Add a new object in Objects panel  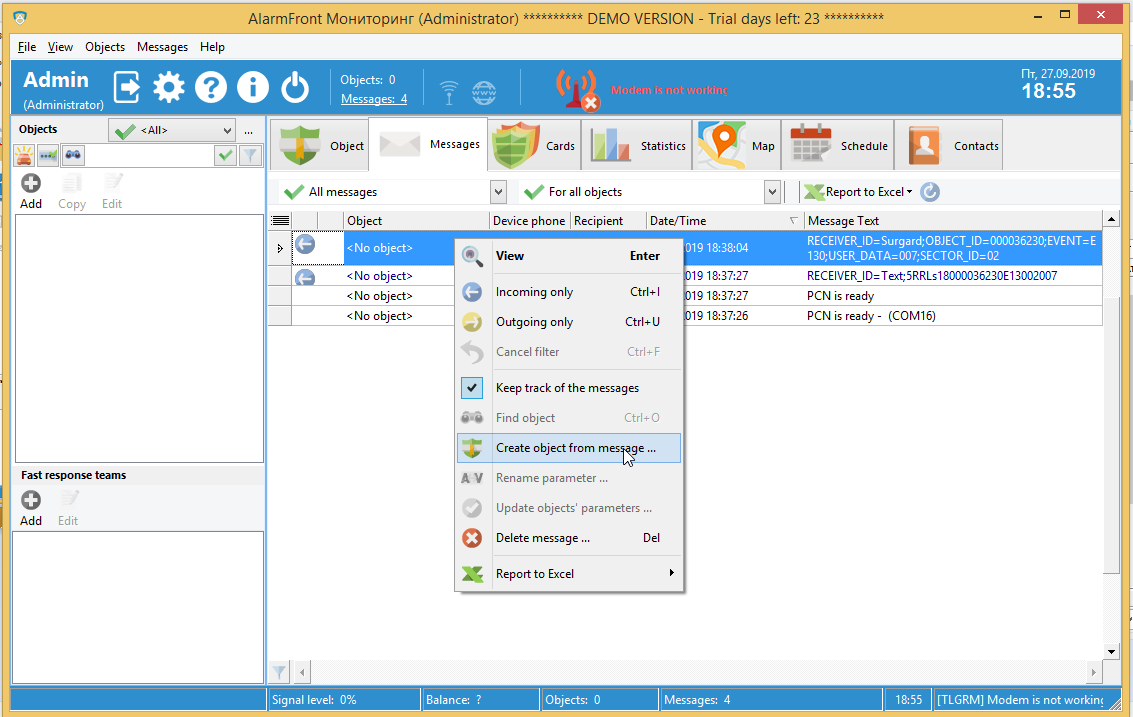pyautogui.click(x=30, y=192)
